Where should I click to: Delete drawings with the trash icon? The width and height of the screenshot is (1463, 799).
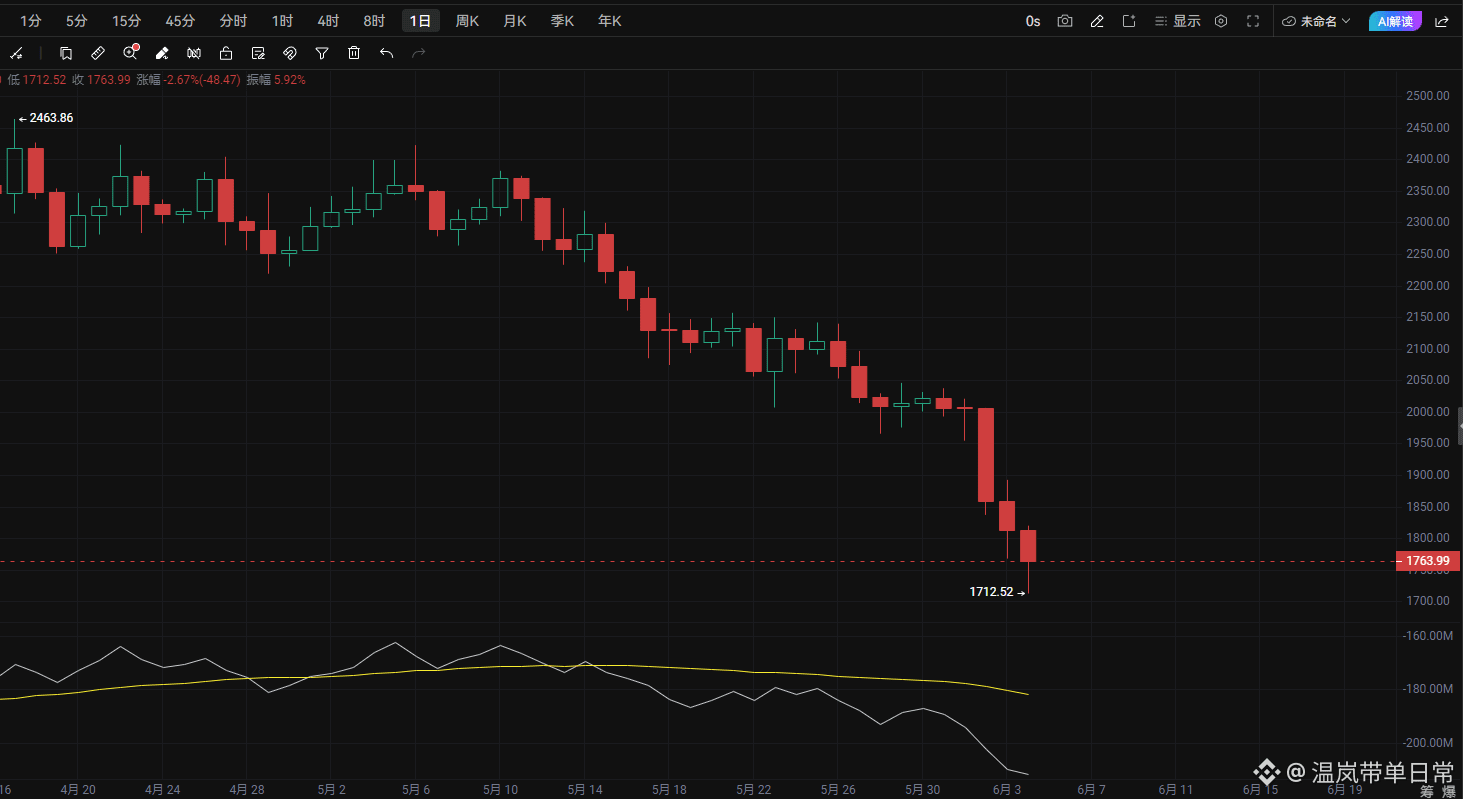point(354,53)
